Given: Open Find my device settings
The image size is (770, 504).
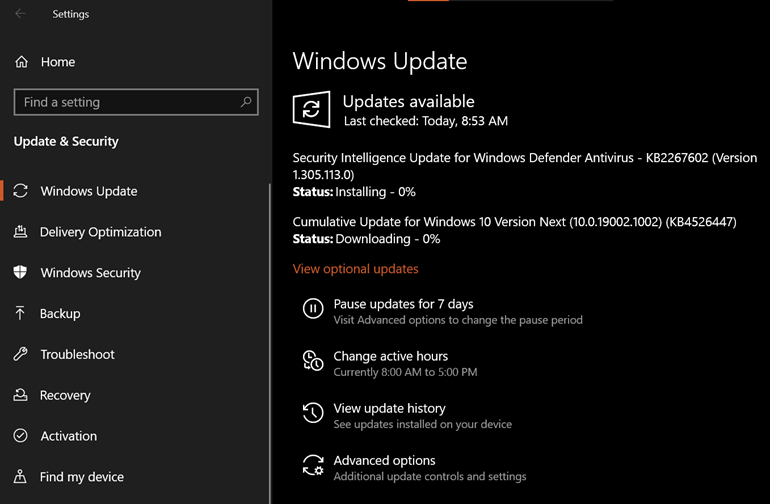Looking at the screenshot, I should (82, 476).
